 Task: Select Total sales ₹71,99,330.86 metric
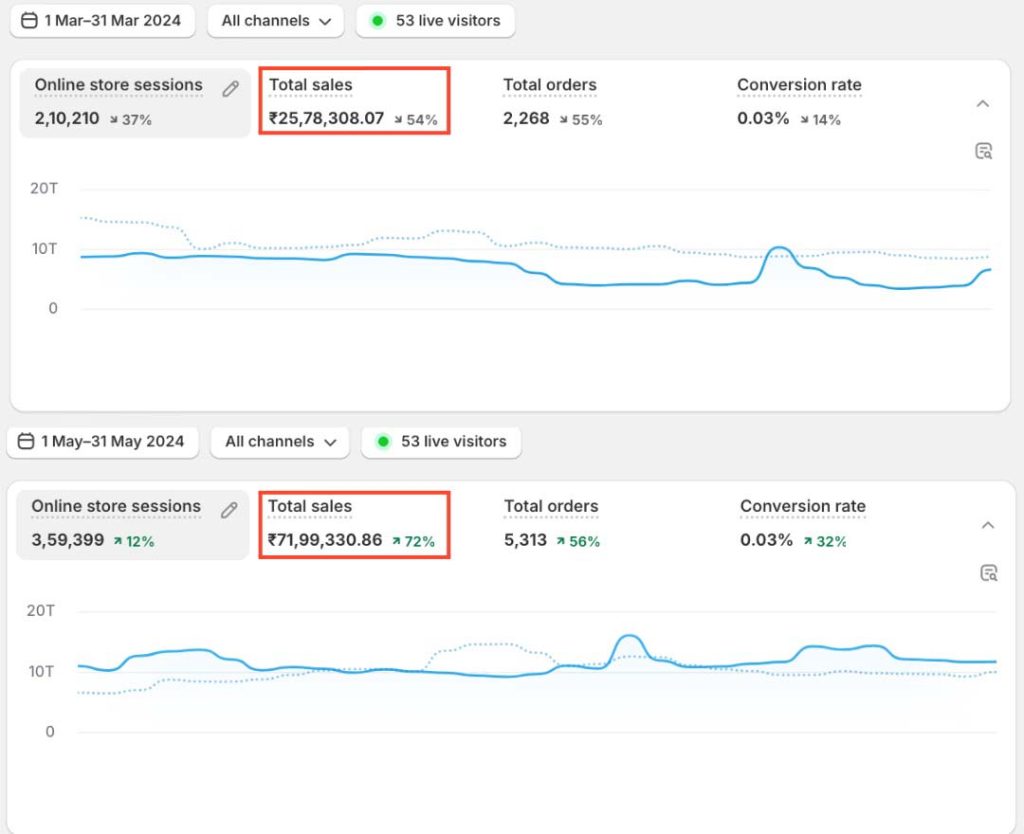[354, 523]
